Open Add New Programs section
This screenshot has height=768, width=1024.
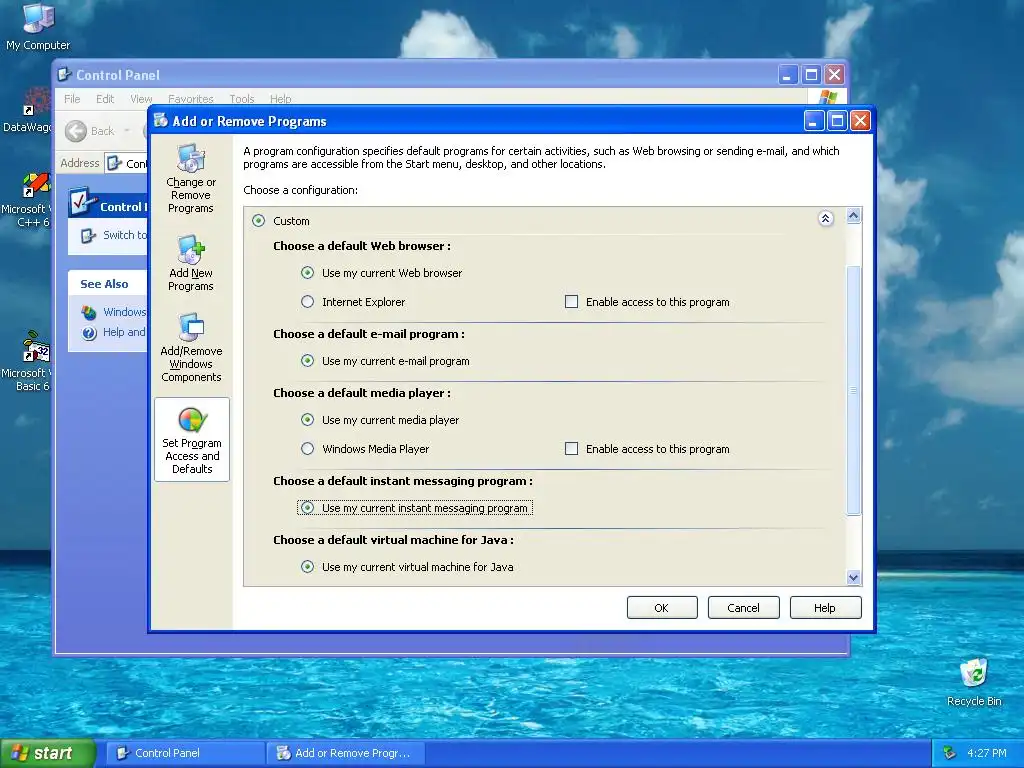pyautogui.click(x=191, y=263)
